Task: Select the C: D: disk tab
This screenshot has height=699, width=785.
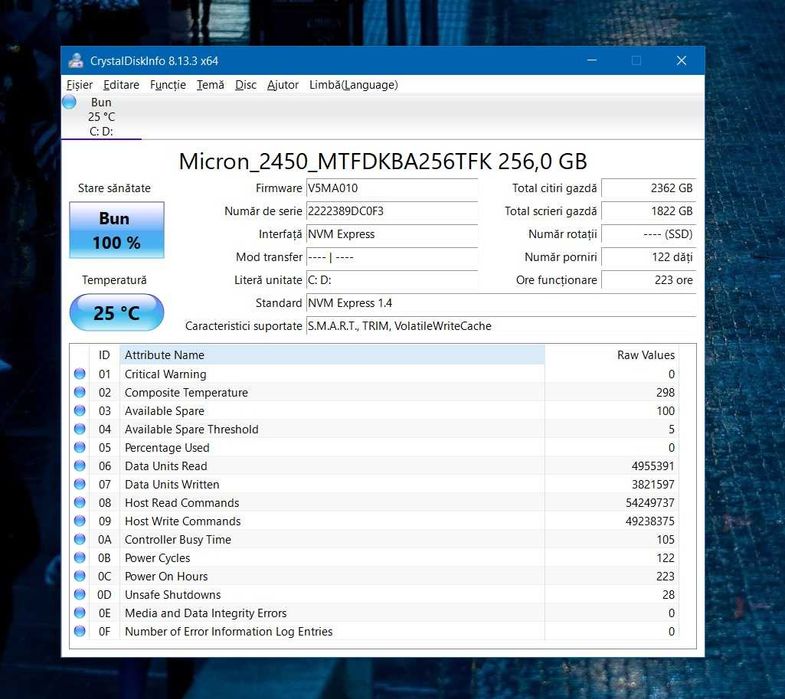Action: click(101, 117)
